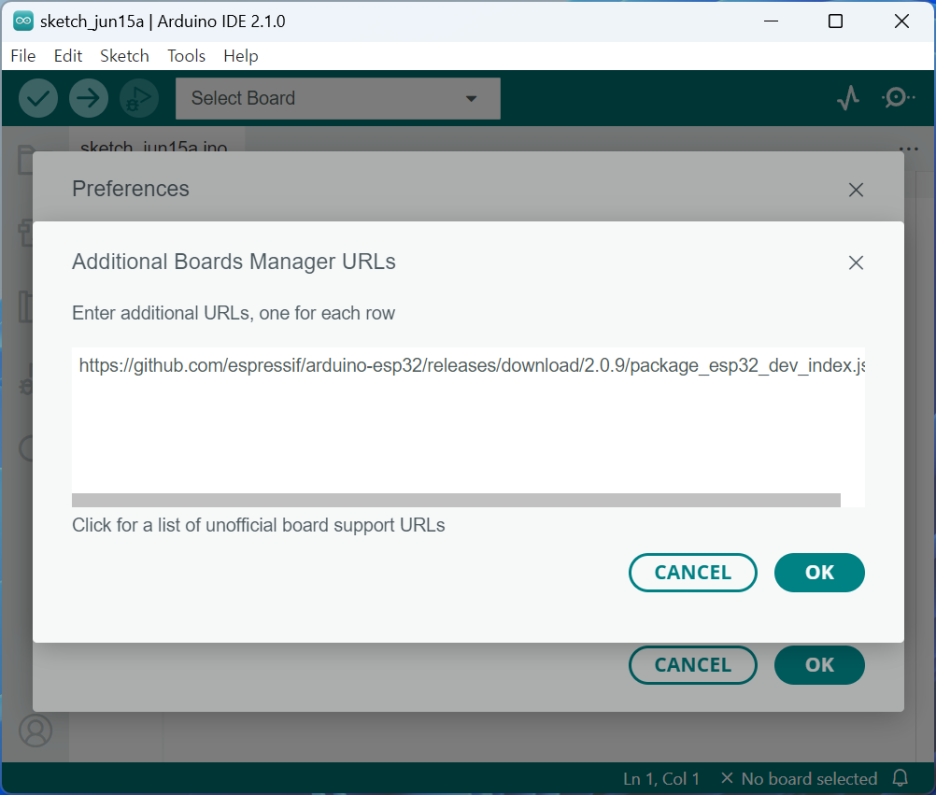The height and width of the screenshot is (795, 936).
Task: Close the Additional Boards Manager URLs dialog
Action: point(856,263)
